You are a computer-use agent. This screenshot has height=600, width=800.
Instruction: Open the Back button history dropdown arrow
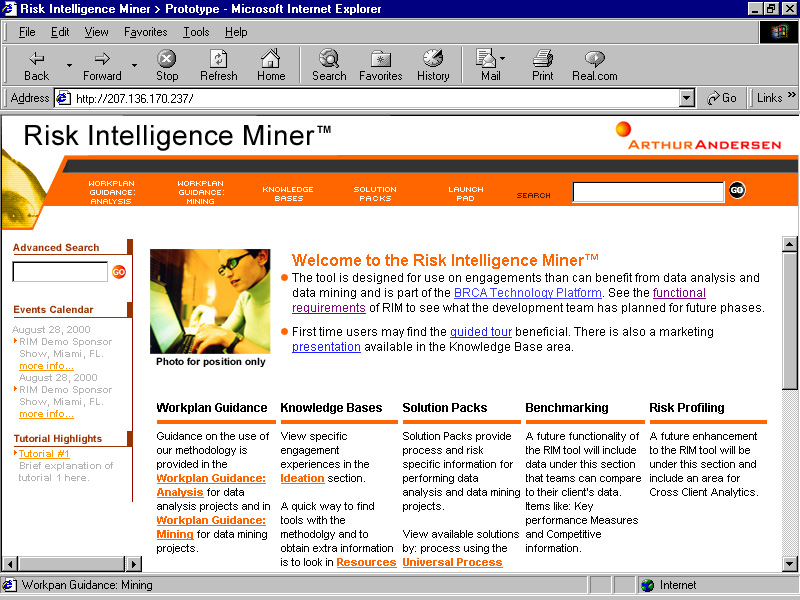click(69, 65)
